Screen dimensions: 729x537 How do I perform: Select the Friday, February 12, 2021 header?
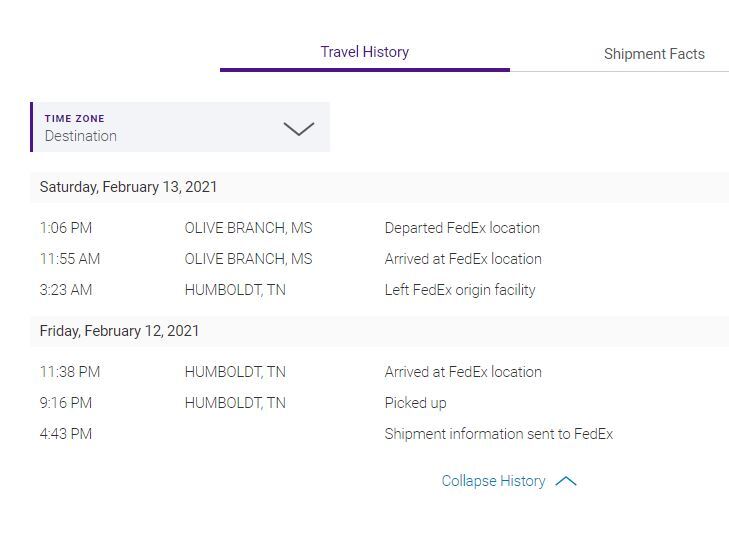[120, 331]
